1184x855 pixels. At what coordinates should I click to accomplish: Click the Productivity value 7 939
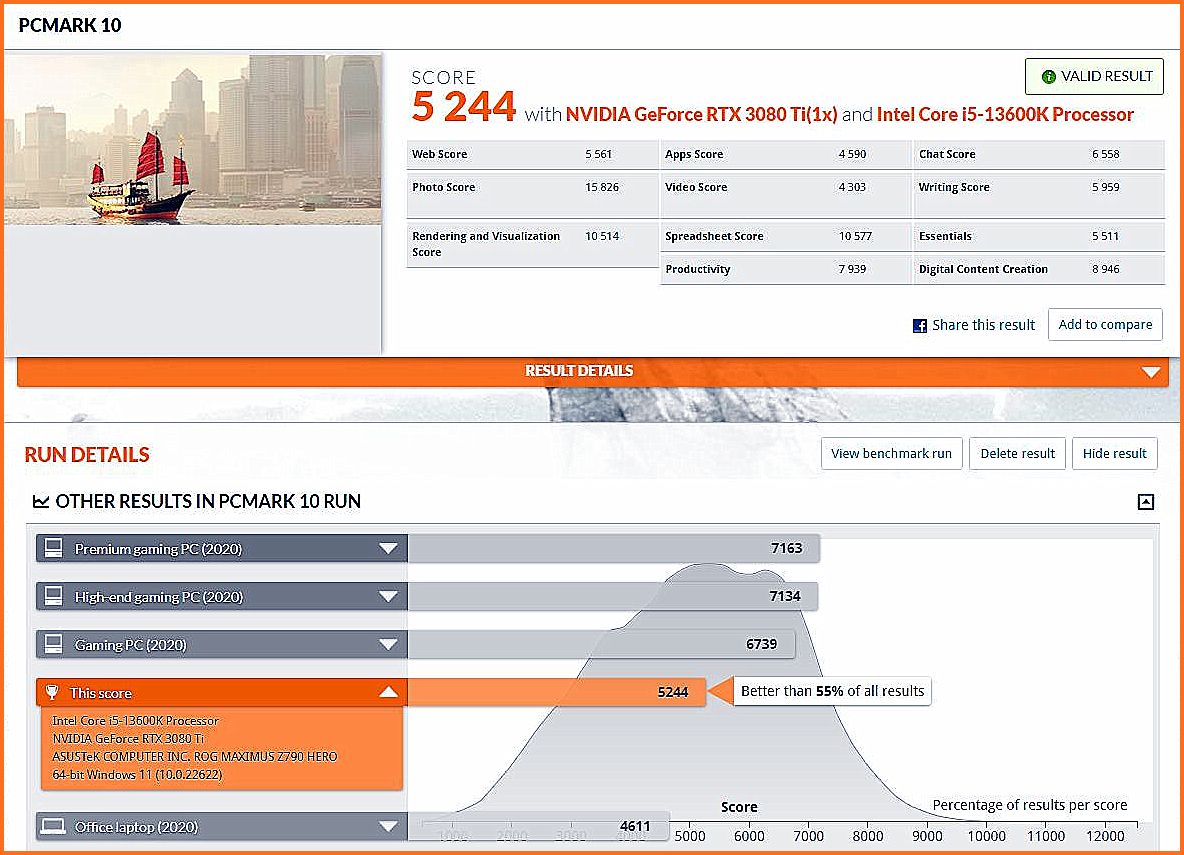pyautogui.click(x=852, y=269)
